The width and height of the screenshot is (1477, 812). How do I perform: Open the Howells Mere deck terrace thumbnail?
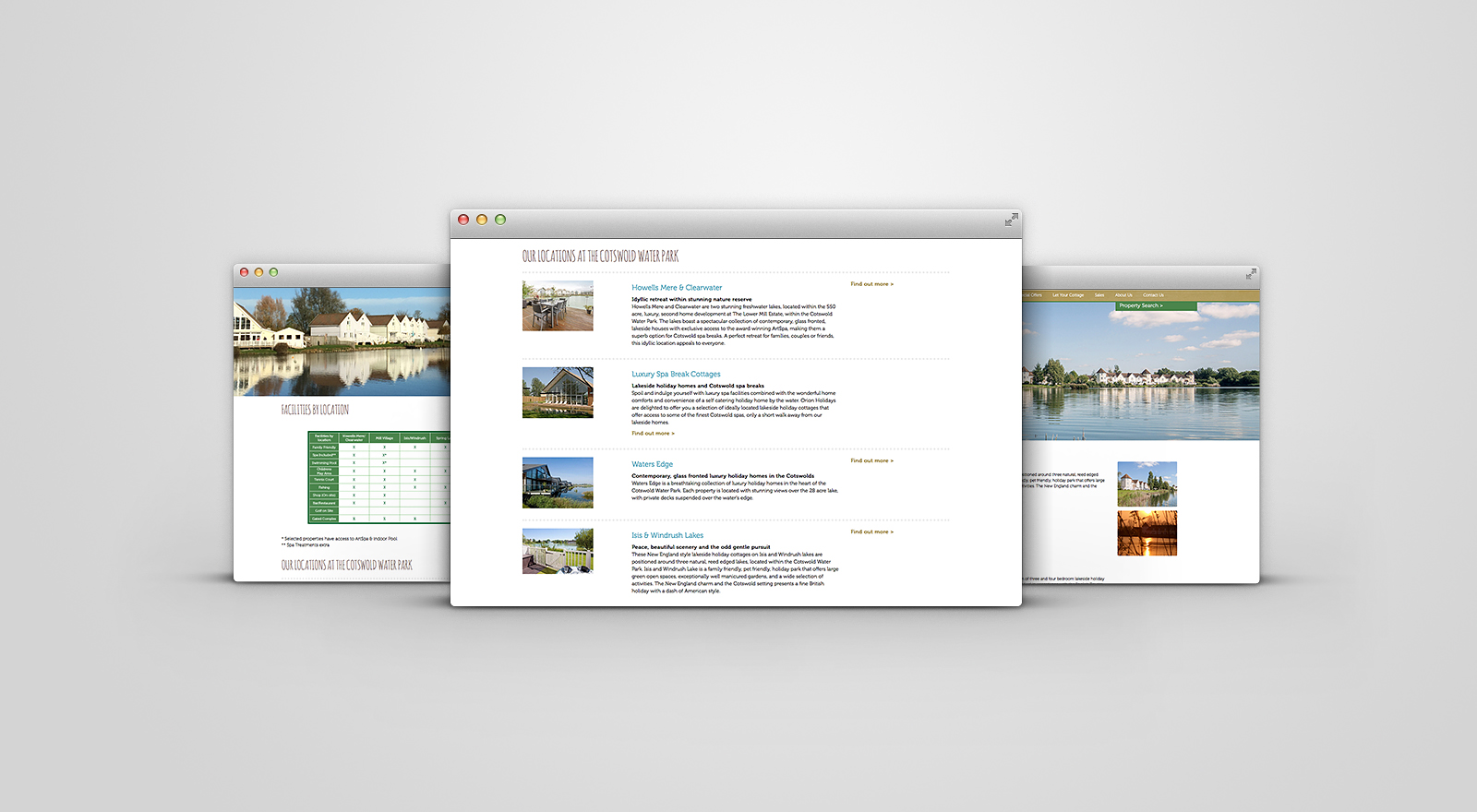coord(558,305)
